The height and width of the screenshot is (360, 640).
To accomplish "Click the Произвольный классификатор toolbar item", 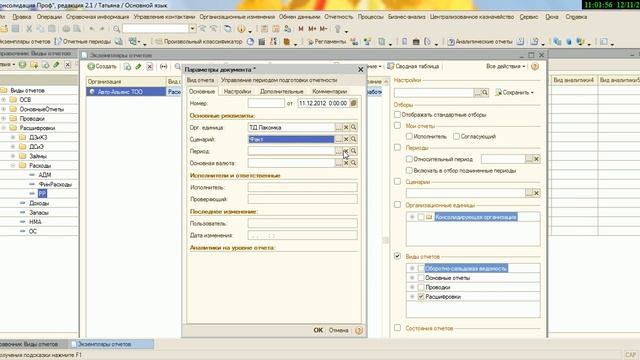I will coord(199,42).
